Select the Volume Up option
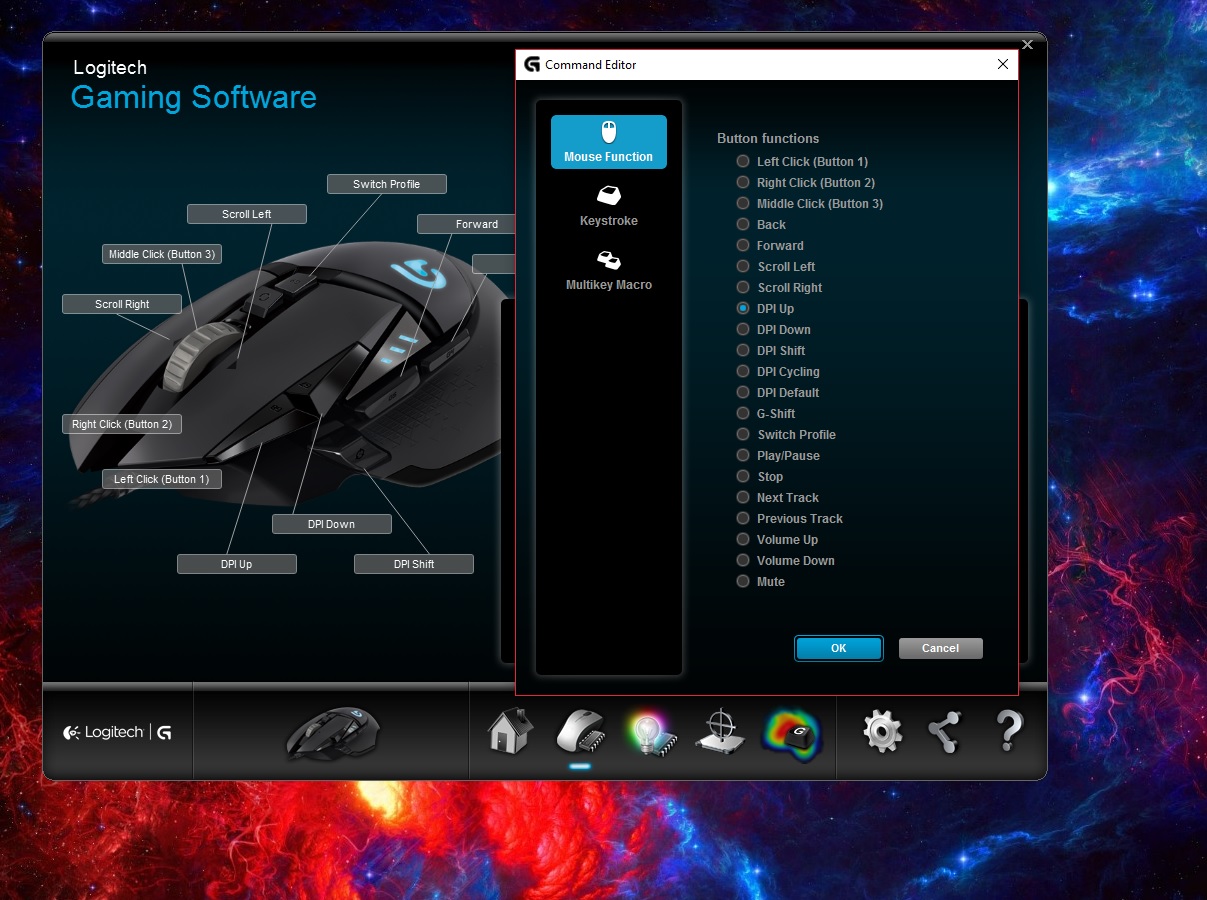The width and height of the screenshot is (1207, 900). (743, 539)
